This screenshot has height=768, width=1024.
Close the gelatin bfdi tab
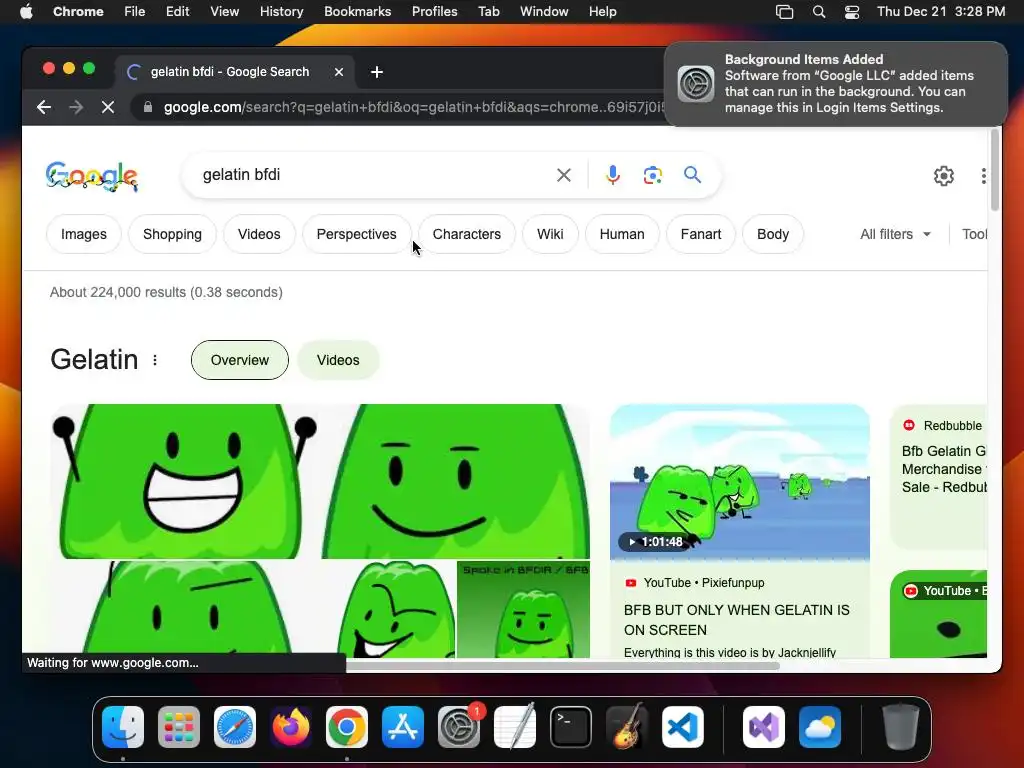(339, 72)
